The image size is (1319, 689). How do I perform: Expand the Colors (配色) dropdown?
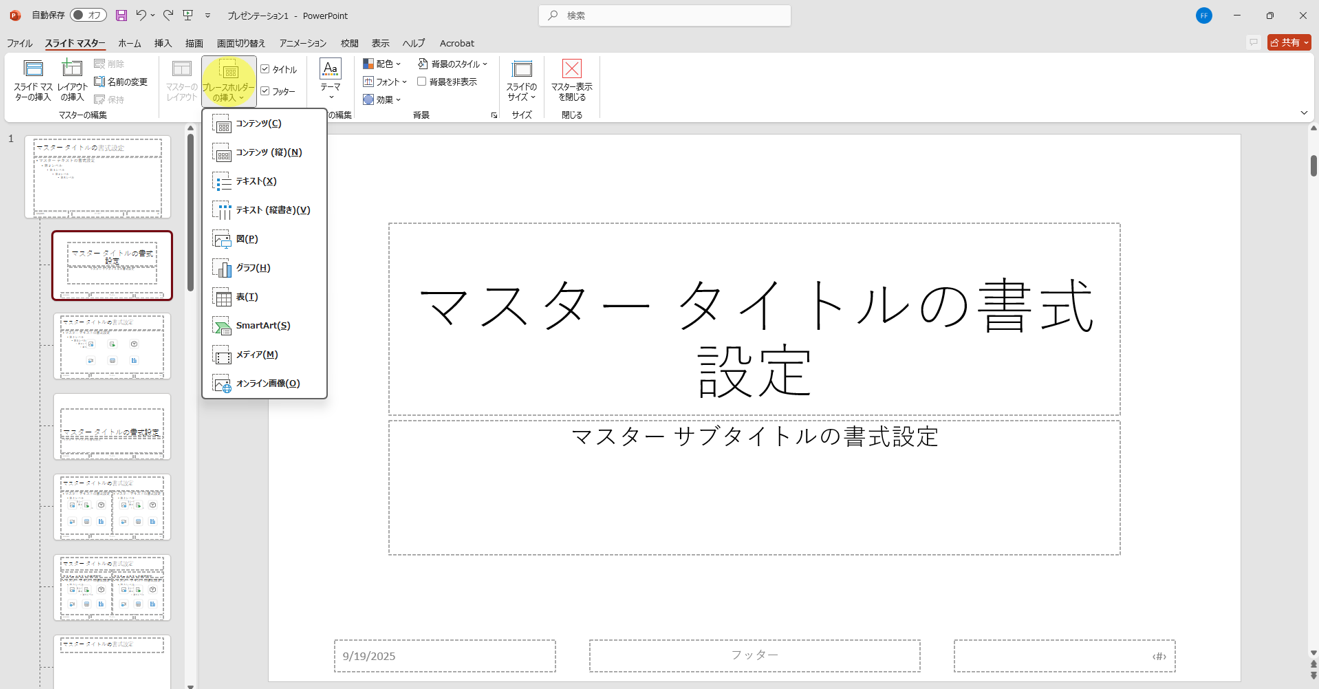382,64
